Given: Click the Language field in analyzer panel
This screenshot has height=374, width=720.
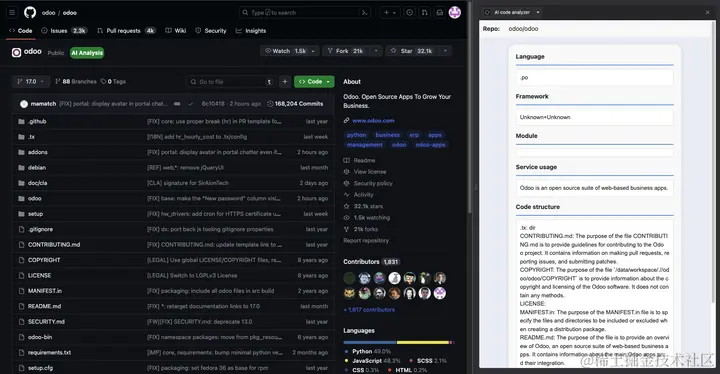Looking at the screenshot, I should click(595, 78).
